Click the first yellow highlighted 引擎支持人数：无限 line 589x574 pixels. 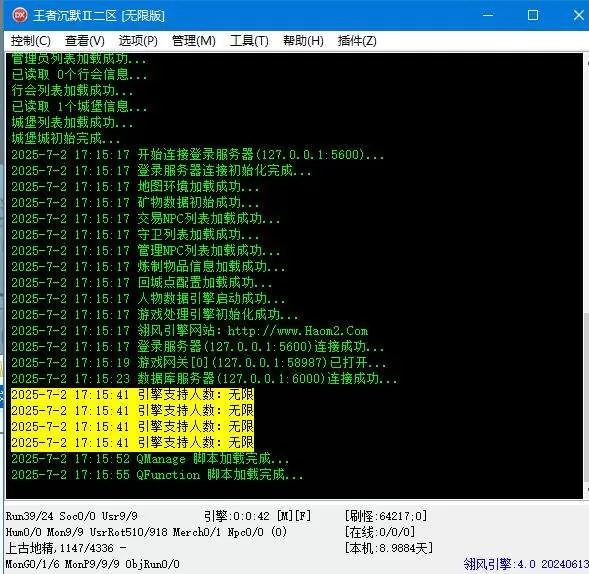(132, 395)
